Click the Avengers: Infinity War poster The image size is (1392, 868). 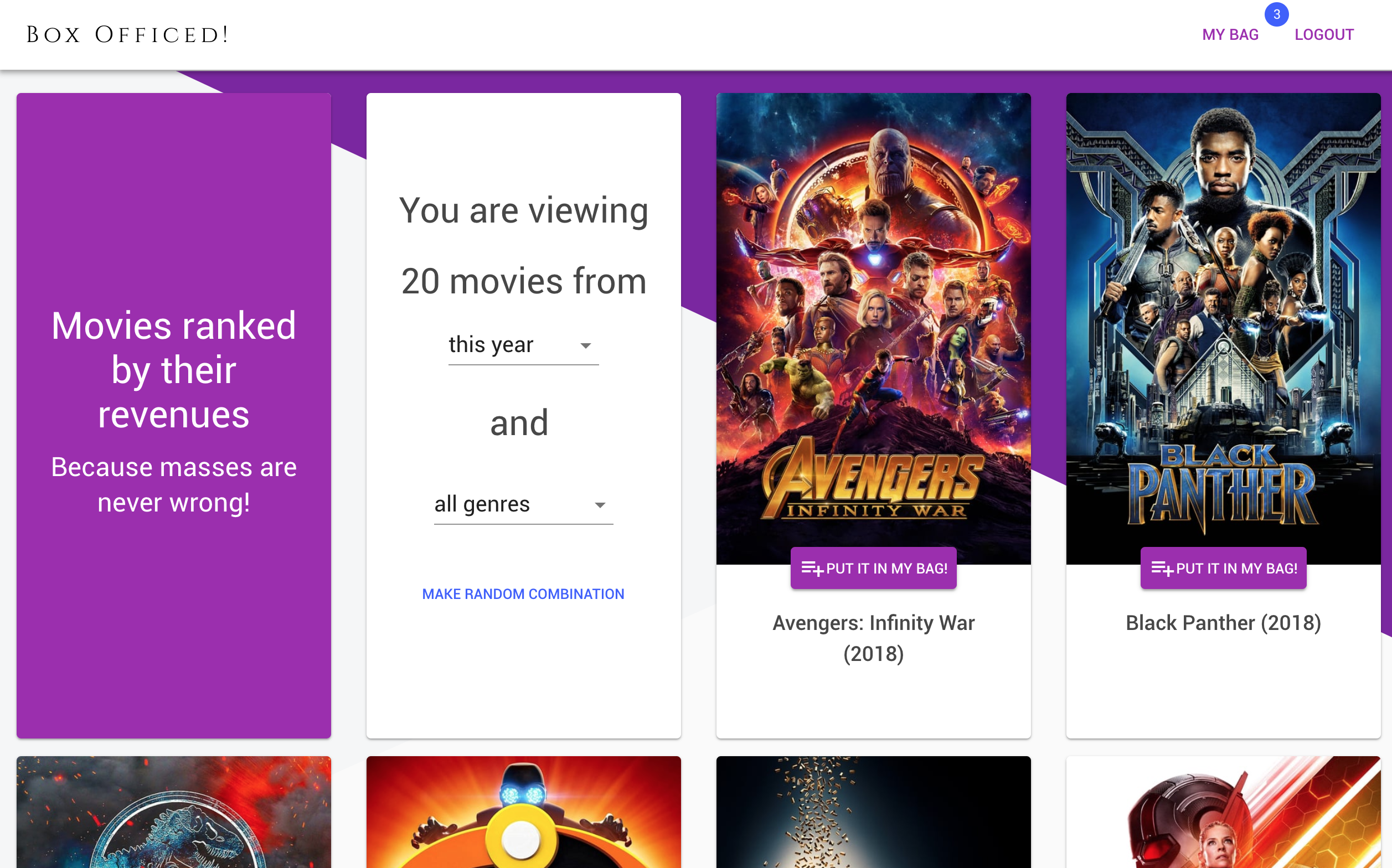(x=873, y=322)
